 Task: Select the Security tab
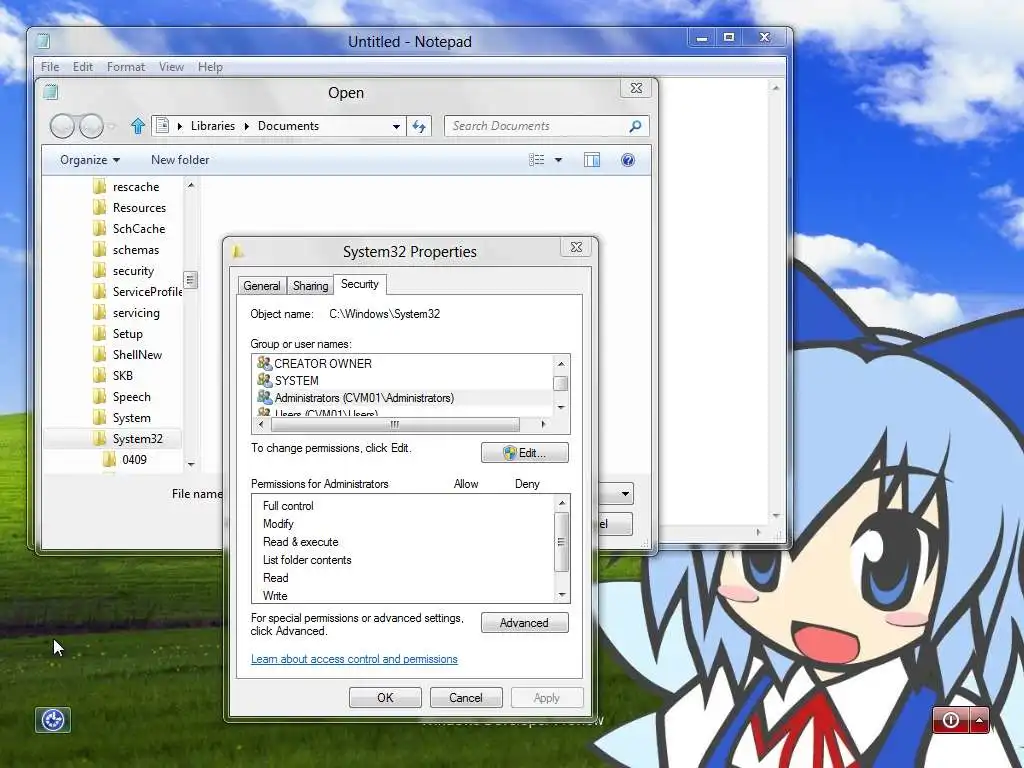click(359, 284)
